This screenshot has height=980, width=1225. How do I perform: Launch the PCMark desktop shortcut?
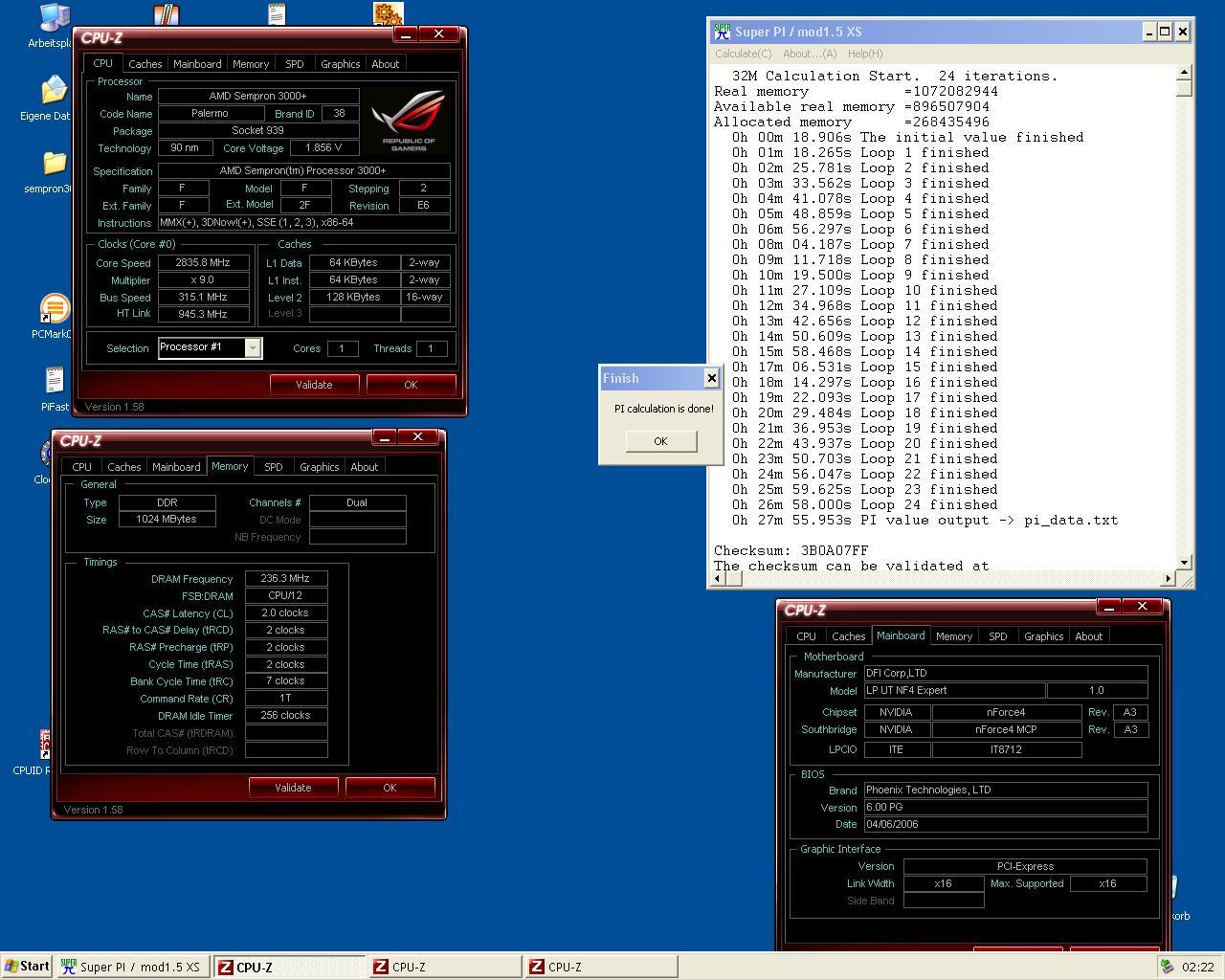coord(54,308)
